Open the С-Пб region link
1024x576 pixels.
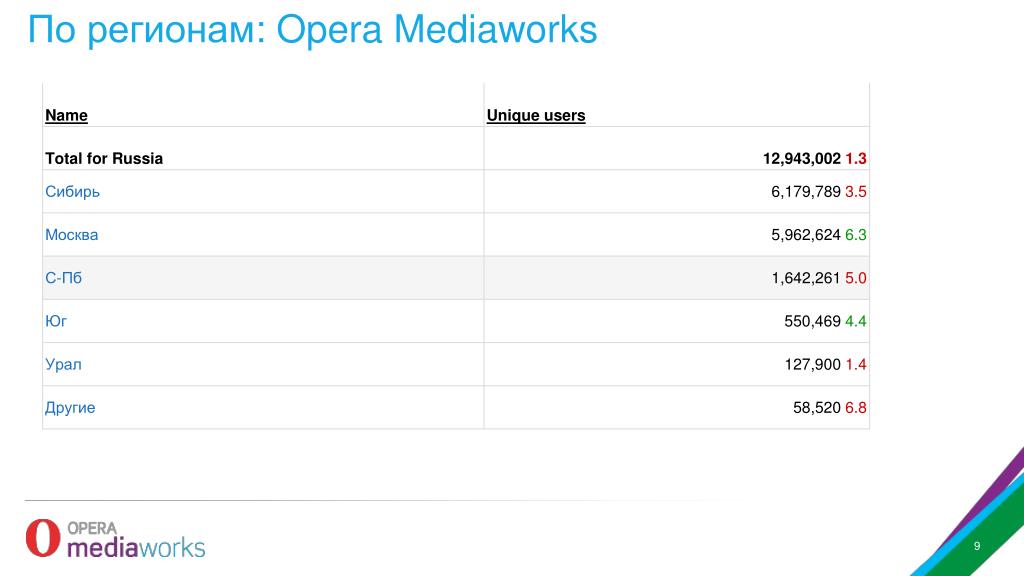click(x=63, y=278)
